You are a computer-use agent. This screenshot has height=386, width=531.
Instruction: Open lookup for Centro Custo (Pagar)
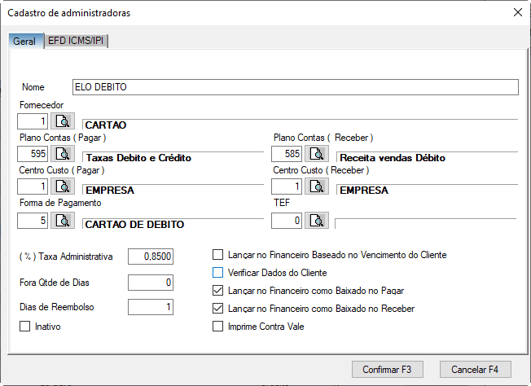[x=63, y=186]
